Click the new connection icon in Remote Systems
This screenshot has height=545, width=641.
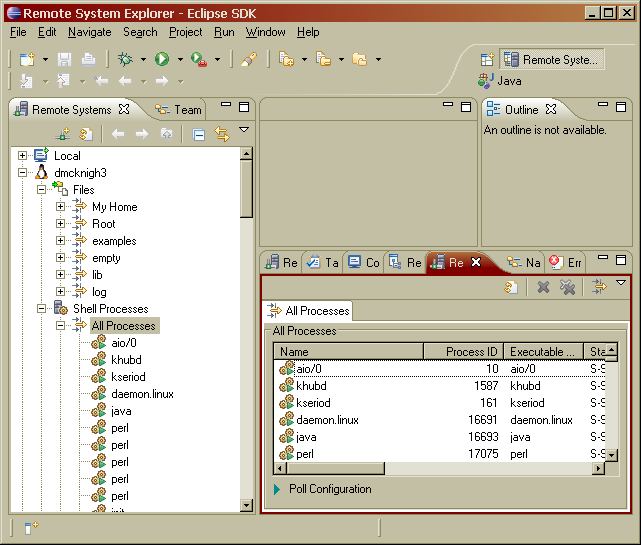tap(63, 134)
